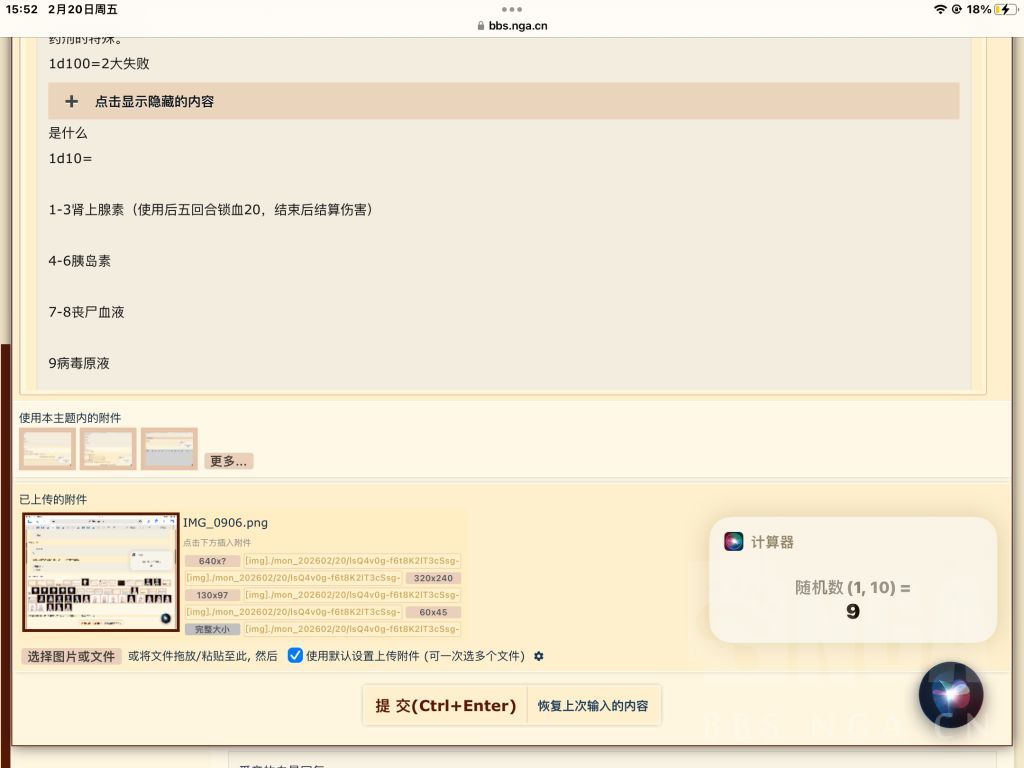Select the first topic attachment thumbnail
This screenshot has height=768, width=1024.
click(47, 449)
